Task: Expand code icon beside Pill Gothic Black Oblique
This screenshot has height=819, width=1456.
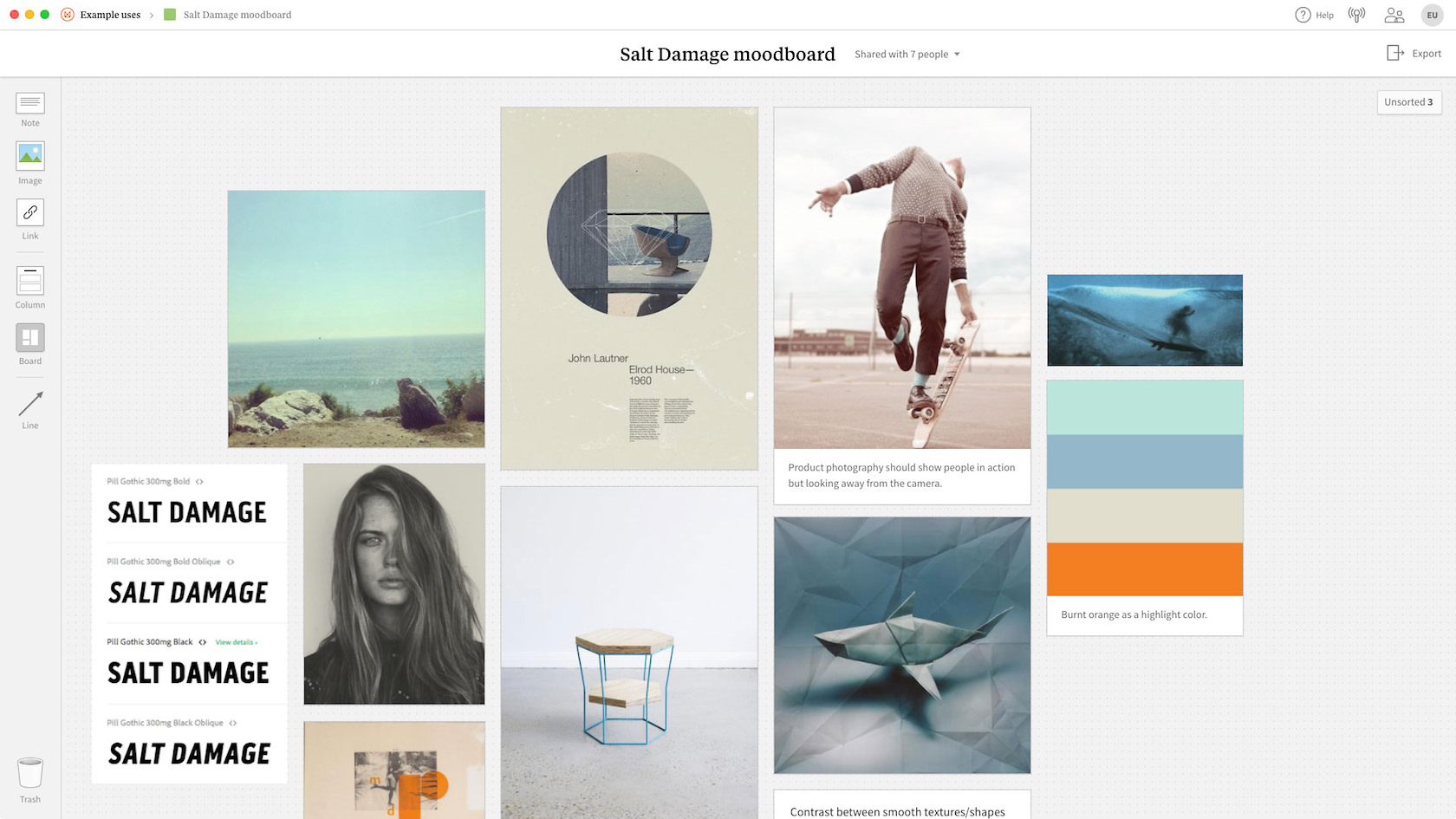Action: click(x=233, y=723)
